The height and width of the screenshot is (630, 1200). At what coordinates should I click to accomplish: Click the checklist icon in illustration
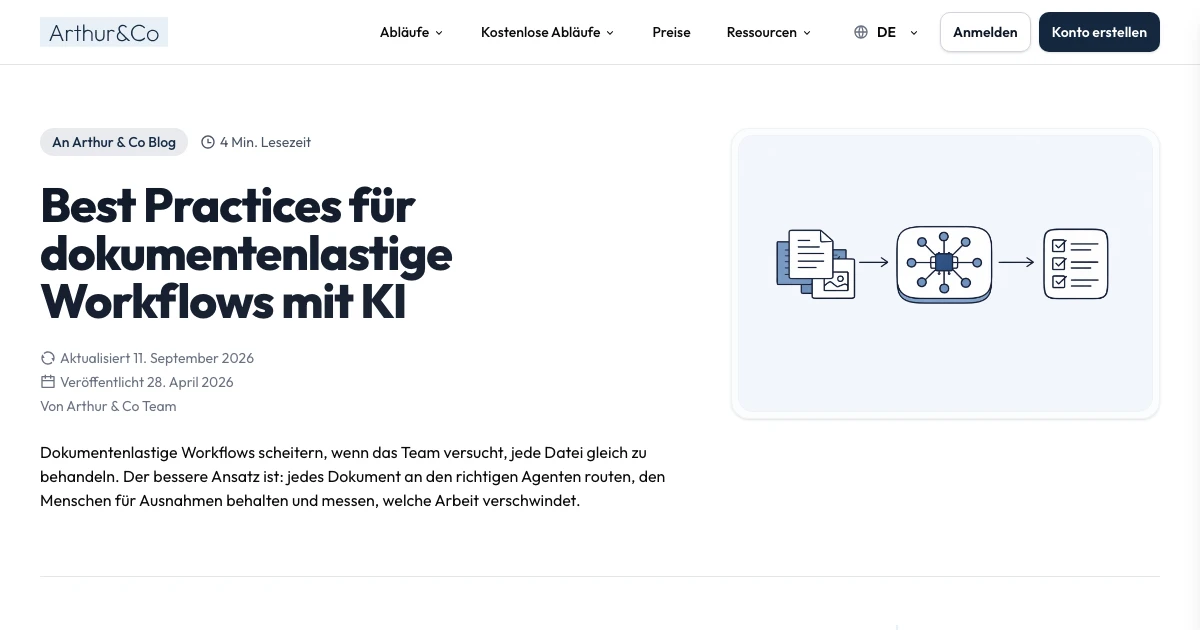coord(1076,264)
